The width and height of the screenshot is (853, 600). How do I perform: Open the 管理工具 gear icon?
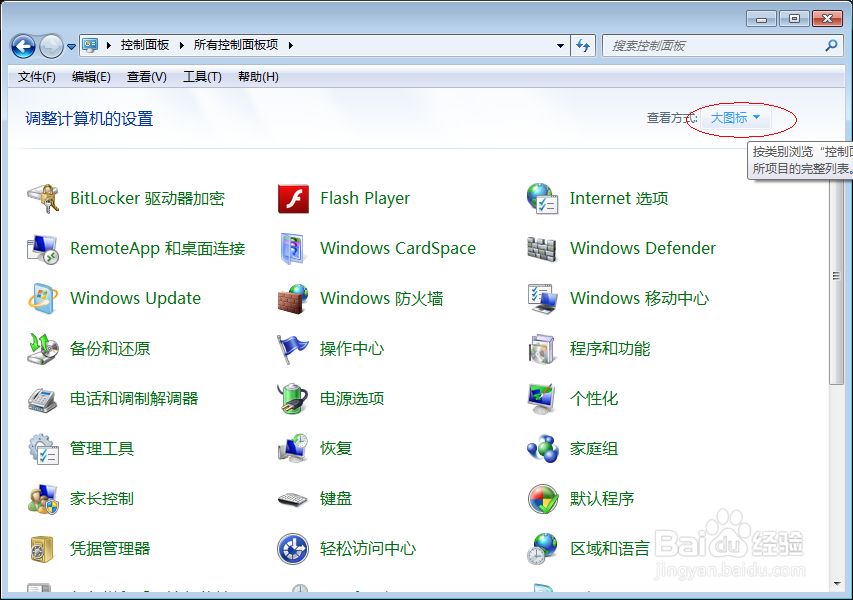[43, 449]
